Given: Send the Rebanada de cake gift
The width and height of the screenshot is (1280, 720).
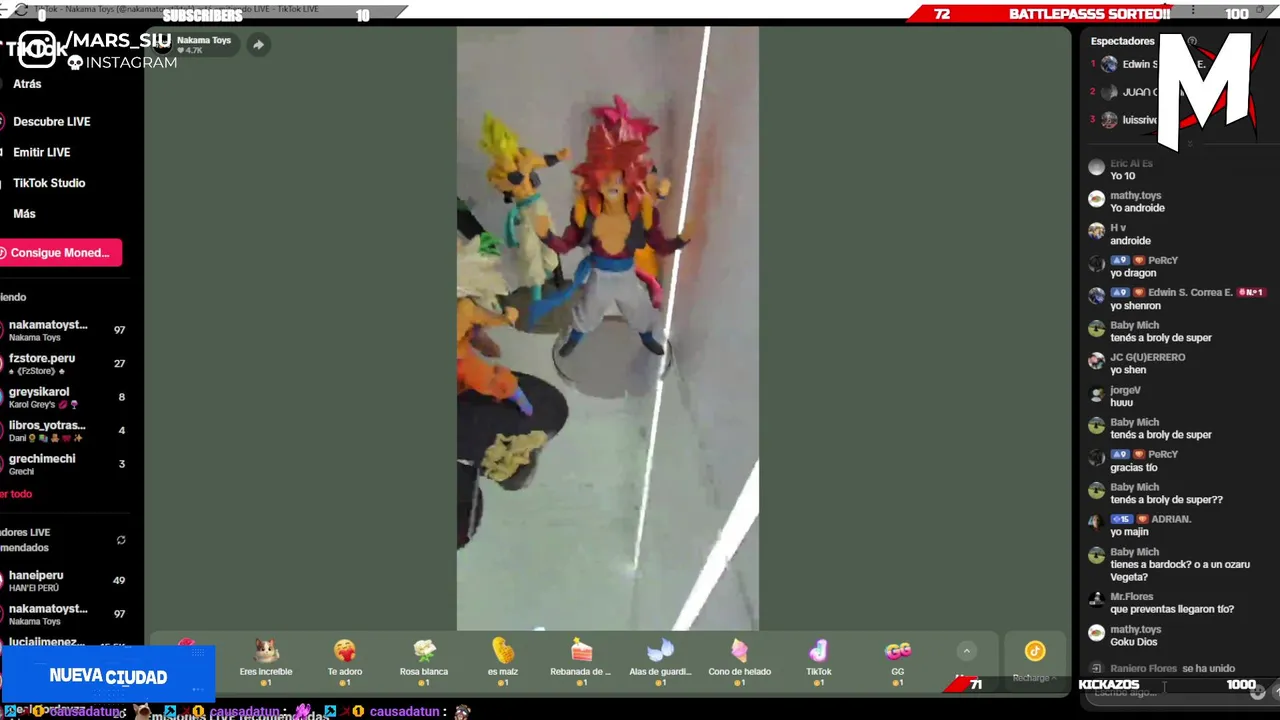Looking at the screenshot, I should [x=581, y=662].
